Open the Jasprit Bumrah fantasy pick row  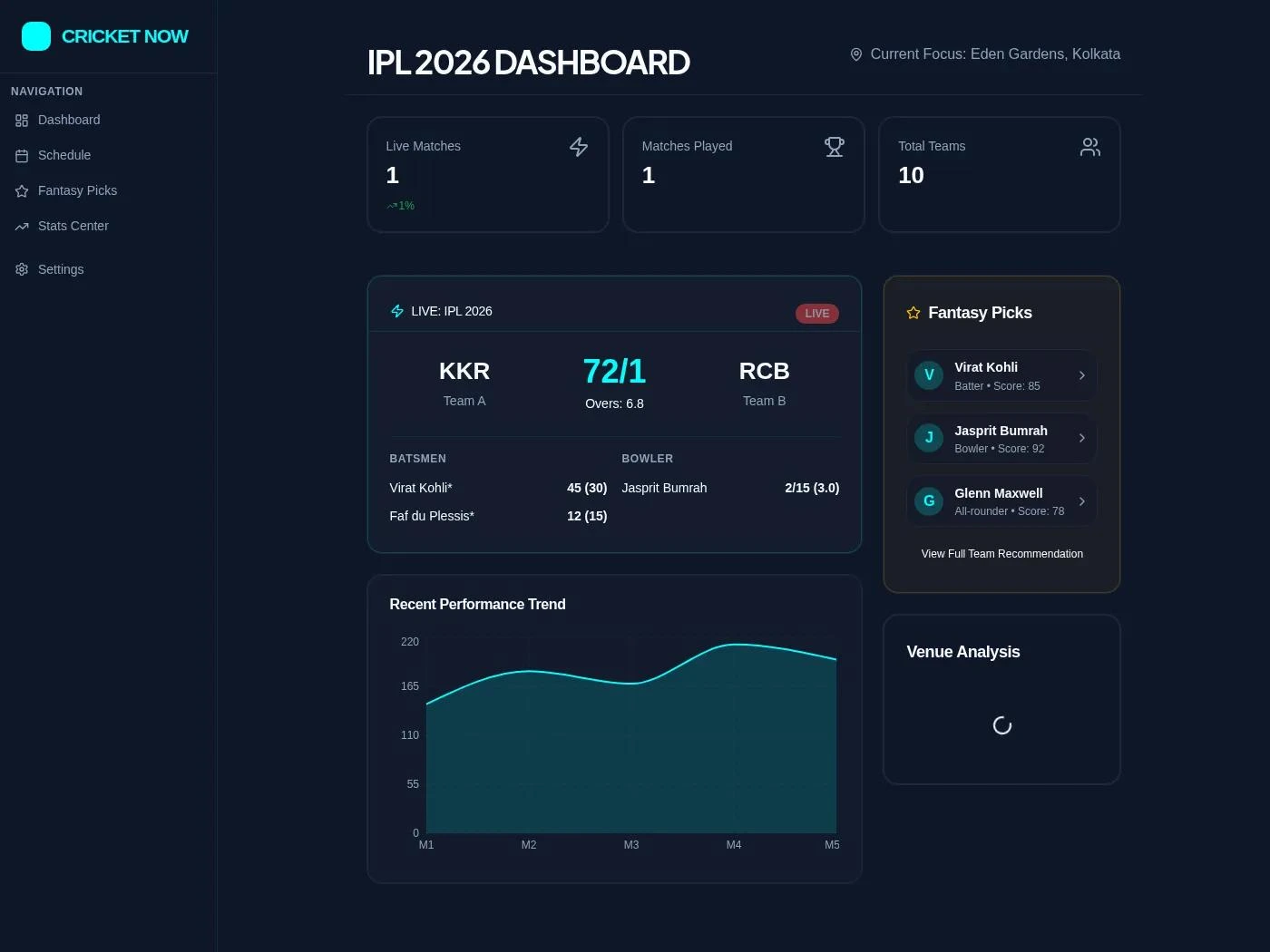pos(1001,438)
